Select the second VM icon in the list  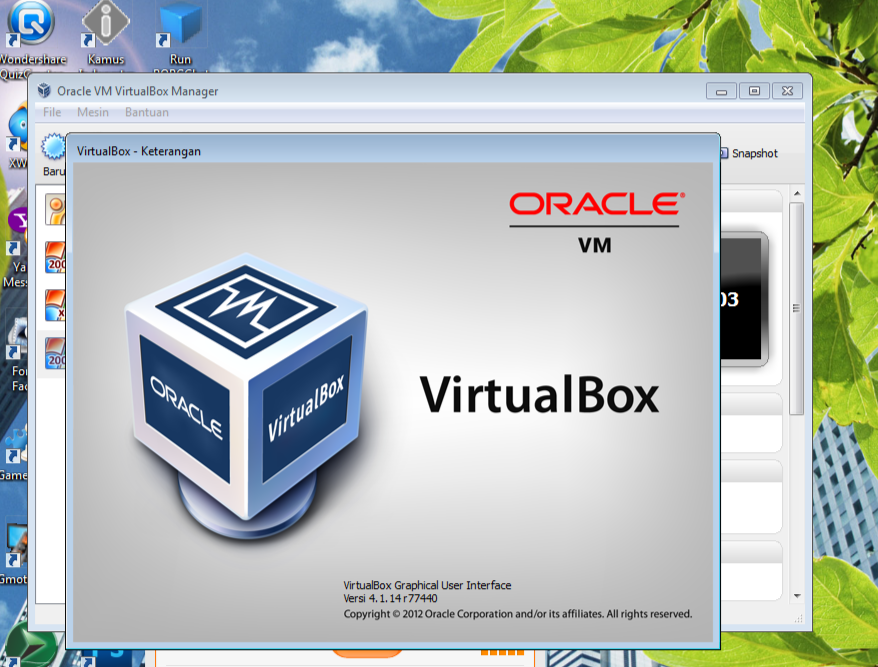click(x=55, y=257)
